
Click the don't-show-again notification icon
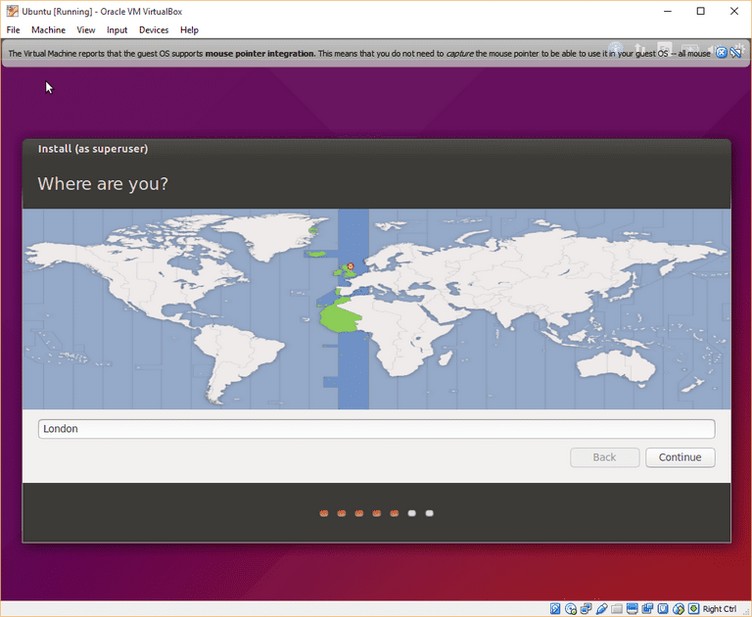[735, 53]
